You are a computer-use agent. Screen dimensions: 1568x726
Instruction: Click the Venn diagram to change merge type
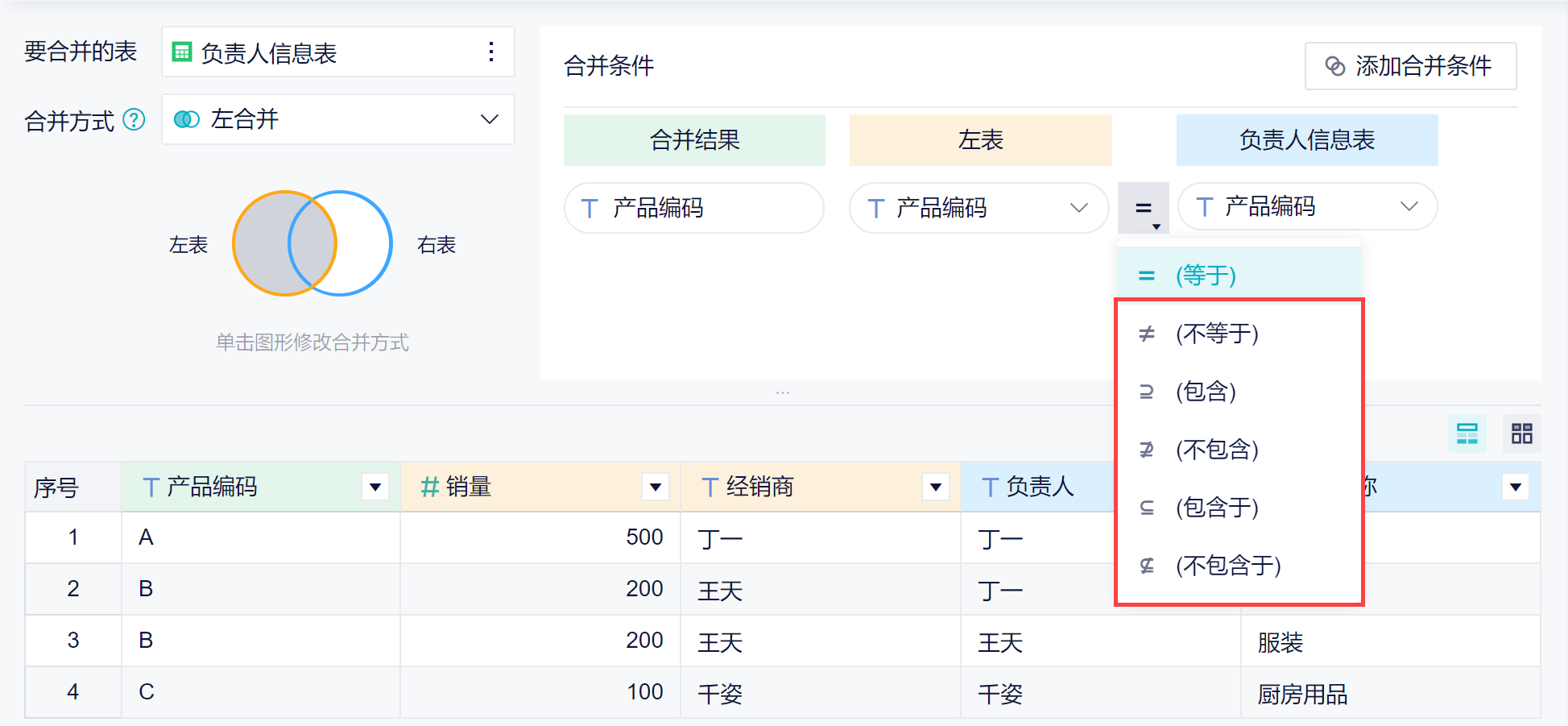pos(312,243)
